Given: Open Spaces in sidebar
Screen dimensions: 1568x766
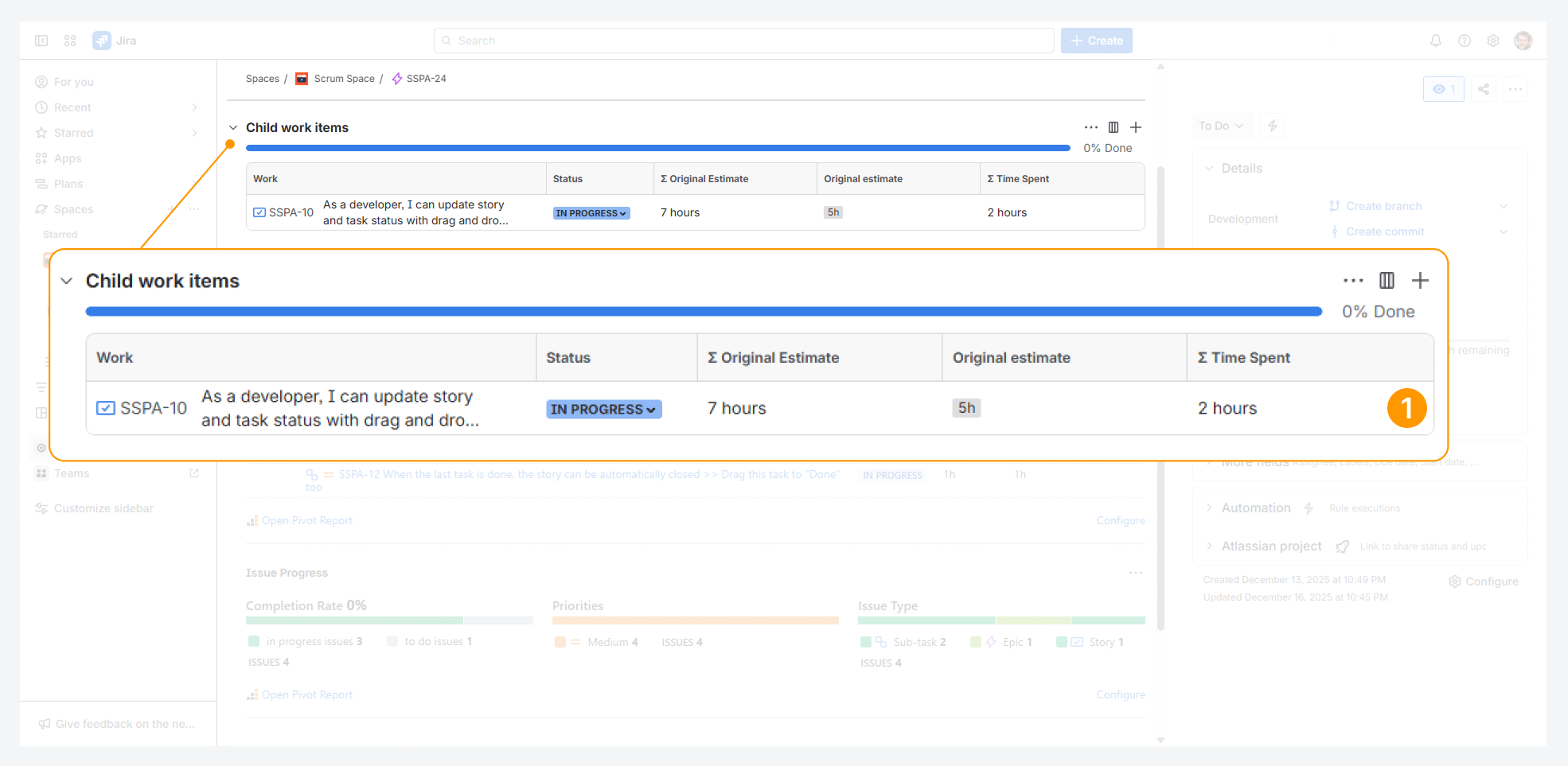Looking at the screenshot, I should click(73, 209).
